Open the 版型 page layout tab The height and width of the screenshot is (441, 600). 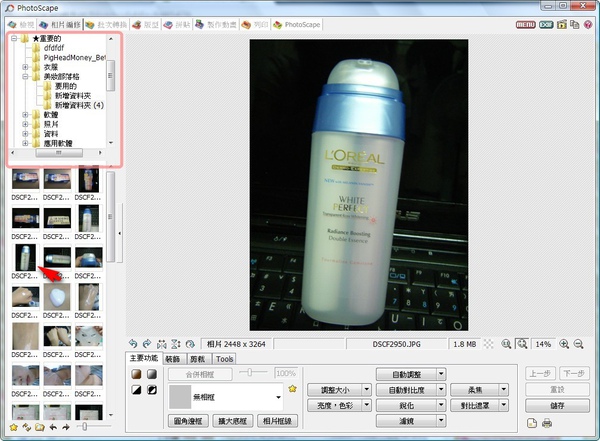(x=145, y=25)
